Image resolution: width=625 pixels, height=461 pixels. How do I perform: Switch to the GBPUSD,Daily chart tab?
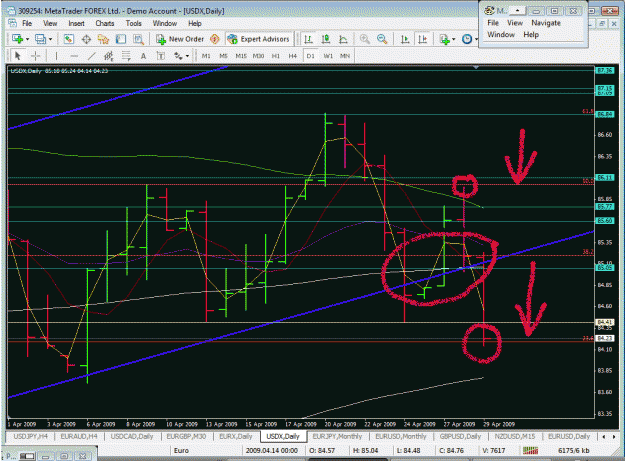click(460, 436)
